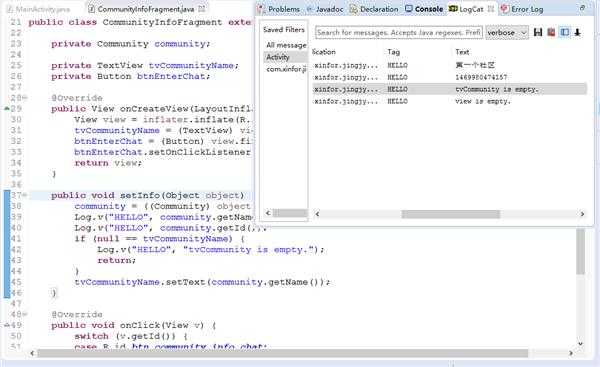
Task: Toggle LogCat scroll lock down-arrow icon
Action: pyautogui.click(x=577, y=33)
